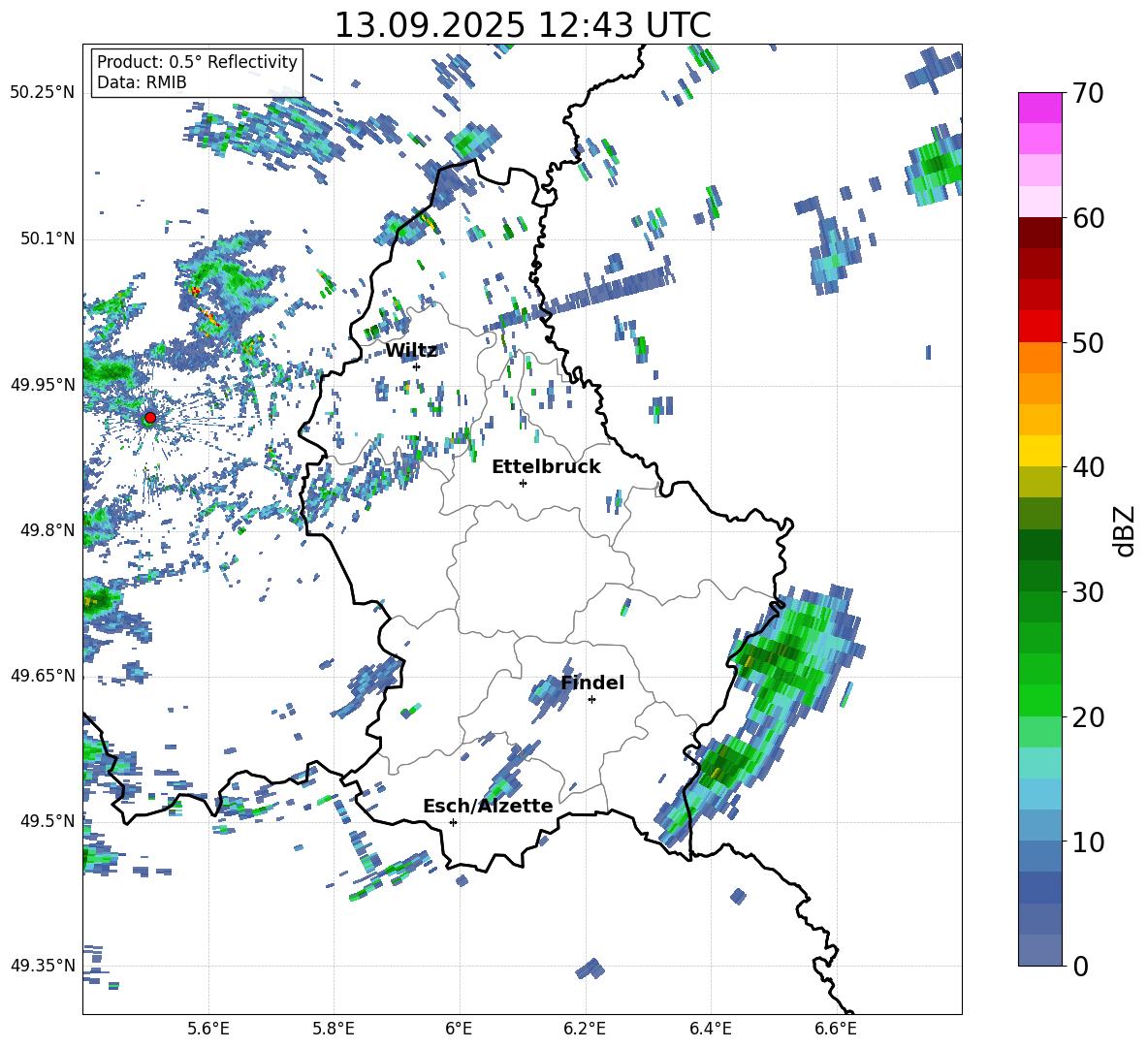Click the 70 tick on colorbar
The width and height of the screenshot is (1148, 1048).
pyautogui.click(x=1088, y=94)
